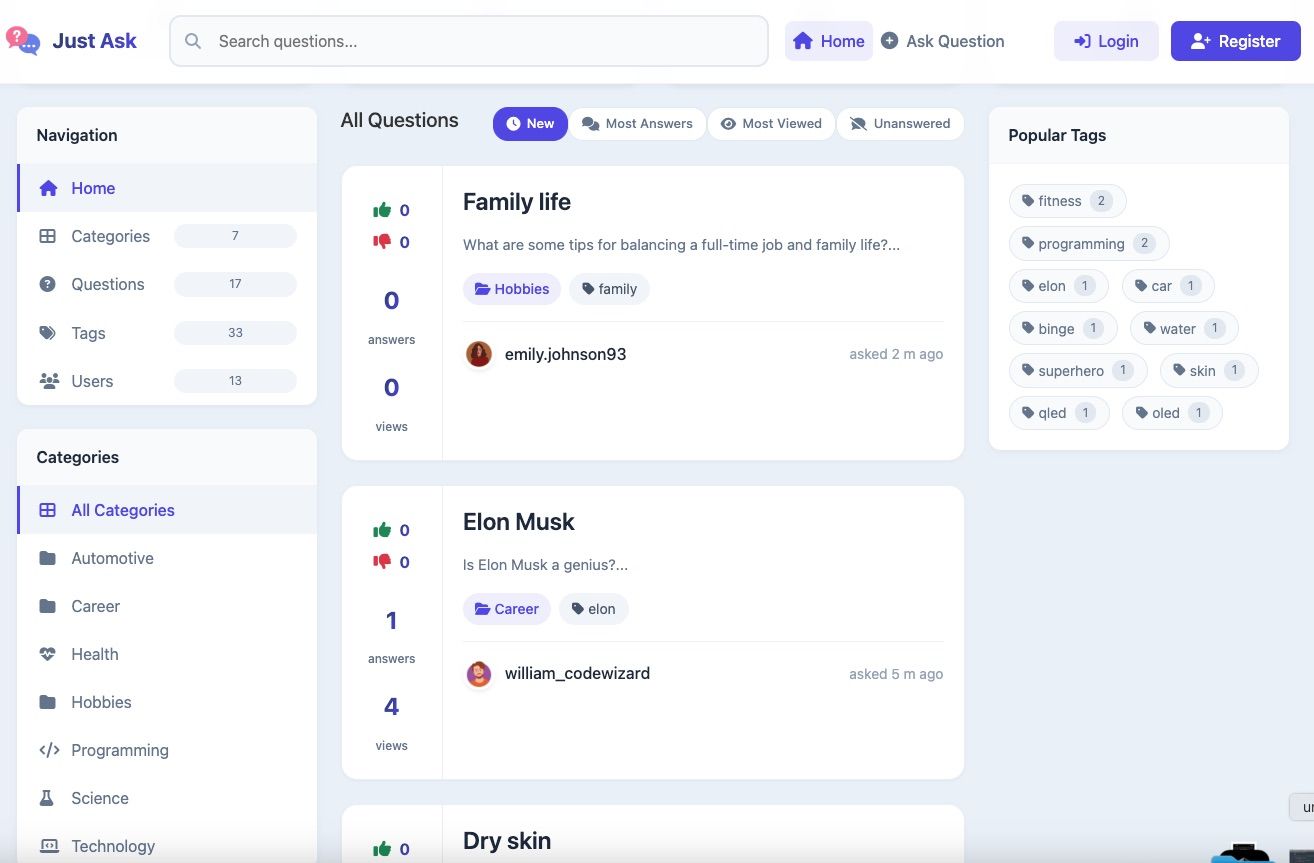Go to Home in the top navigation
The height and width of the screenshot is (863, 1314).
[x=829, y=41]
